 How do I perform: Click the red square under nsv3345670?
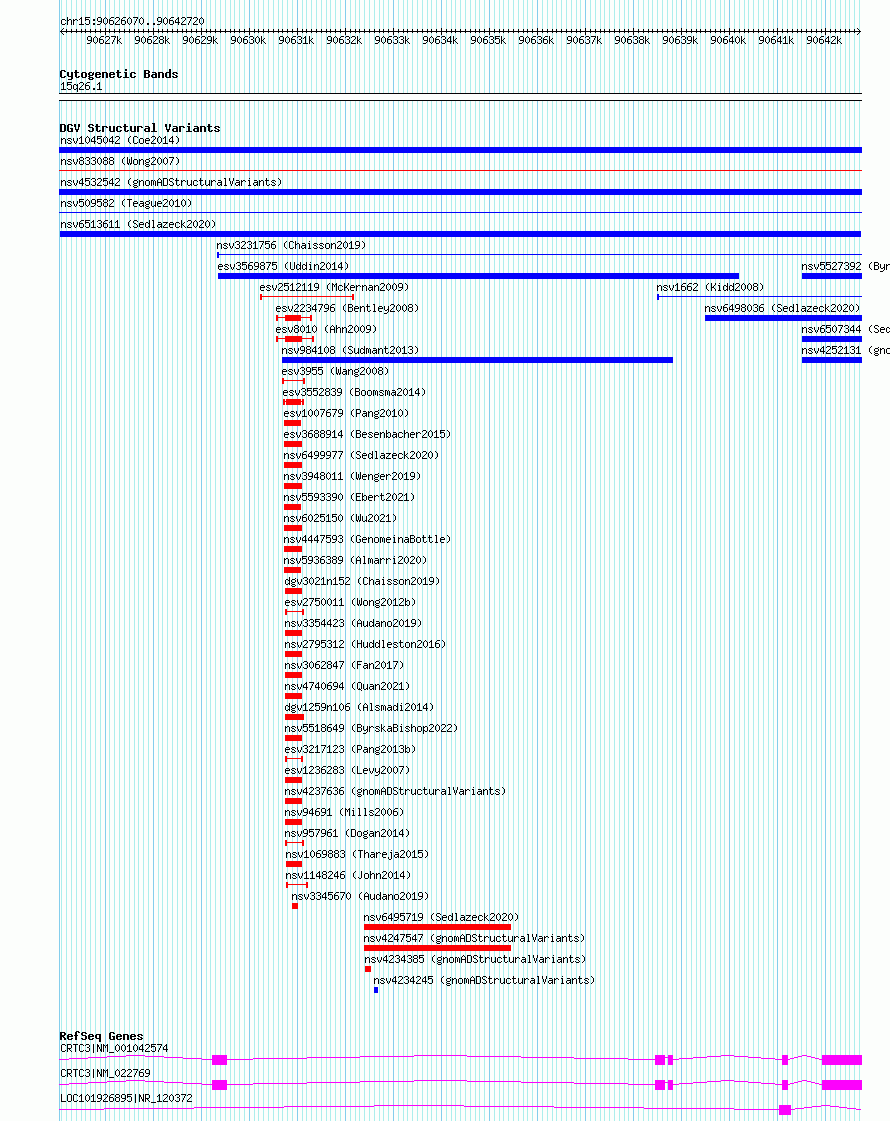click(295, 907)
